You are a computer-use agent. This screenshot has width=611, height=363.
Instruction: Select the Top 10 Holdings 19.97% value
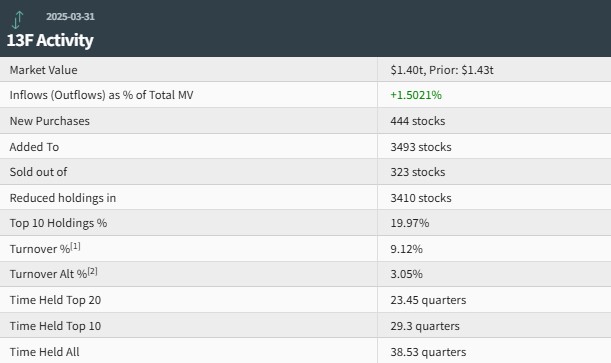pos(410,223)
